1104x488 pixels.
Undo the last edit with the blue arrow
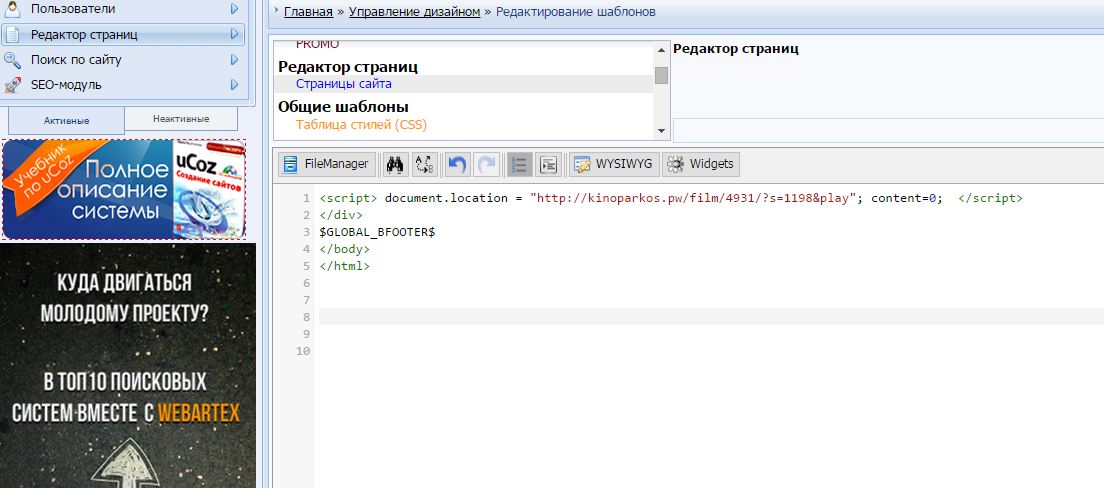pyautogui.click(x=458, y=164)
